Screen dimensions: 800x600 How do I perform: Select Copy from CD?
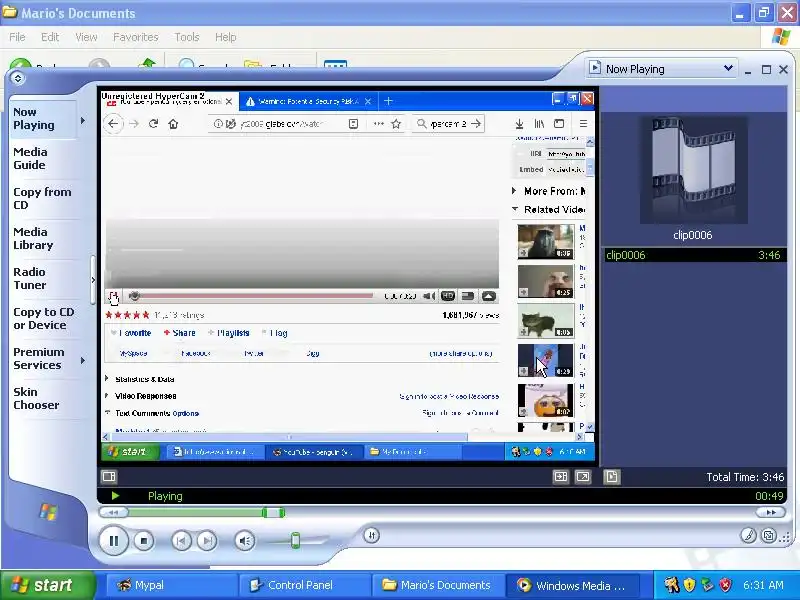click(x=42, y=198)
